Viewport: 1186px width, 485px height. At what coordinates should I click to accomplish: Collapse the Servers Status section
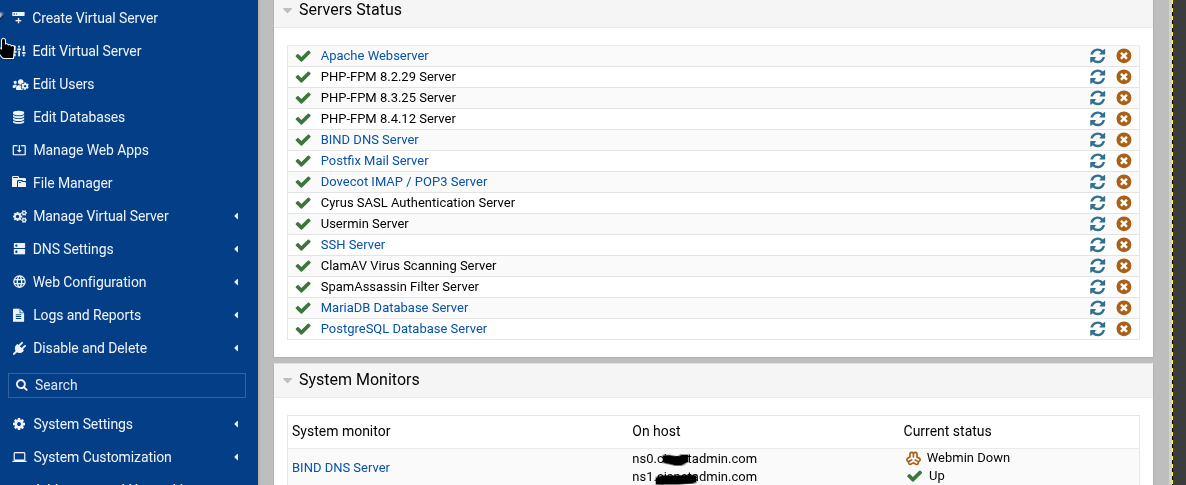point(288,10)
